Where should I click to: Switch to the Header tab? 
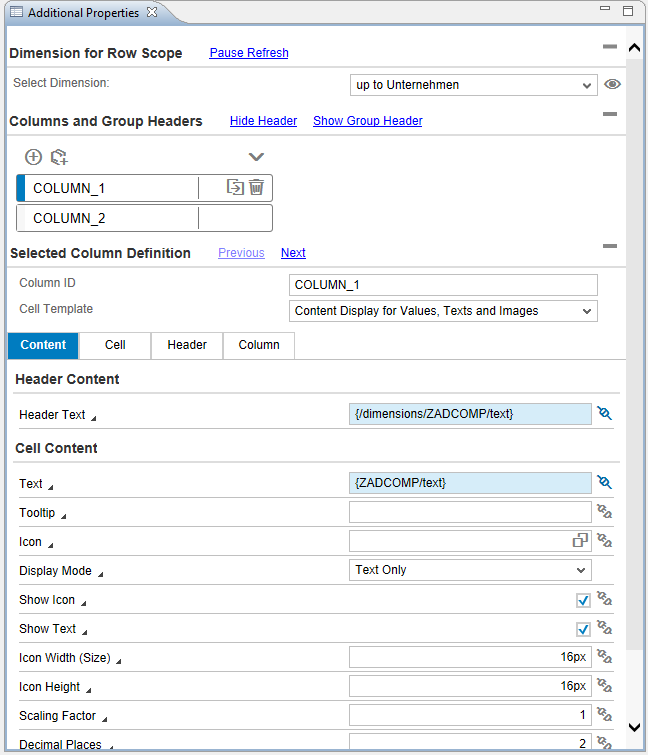point(187,345)
